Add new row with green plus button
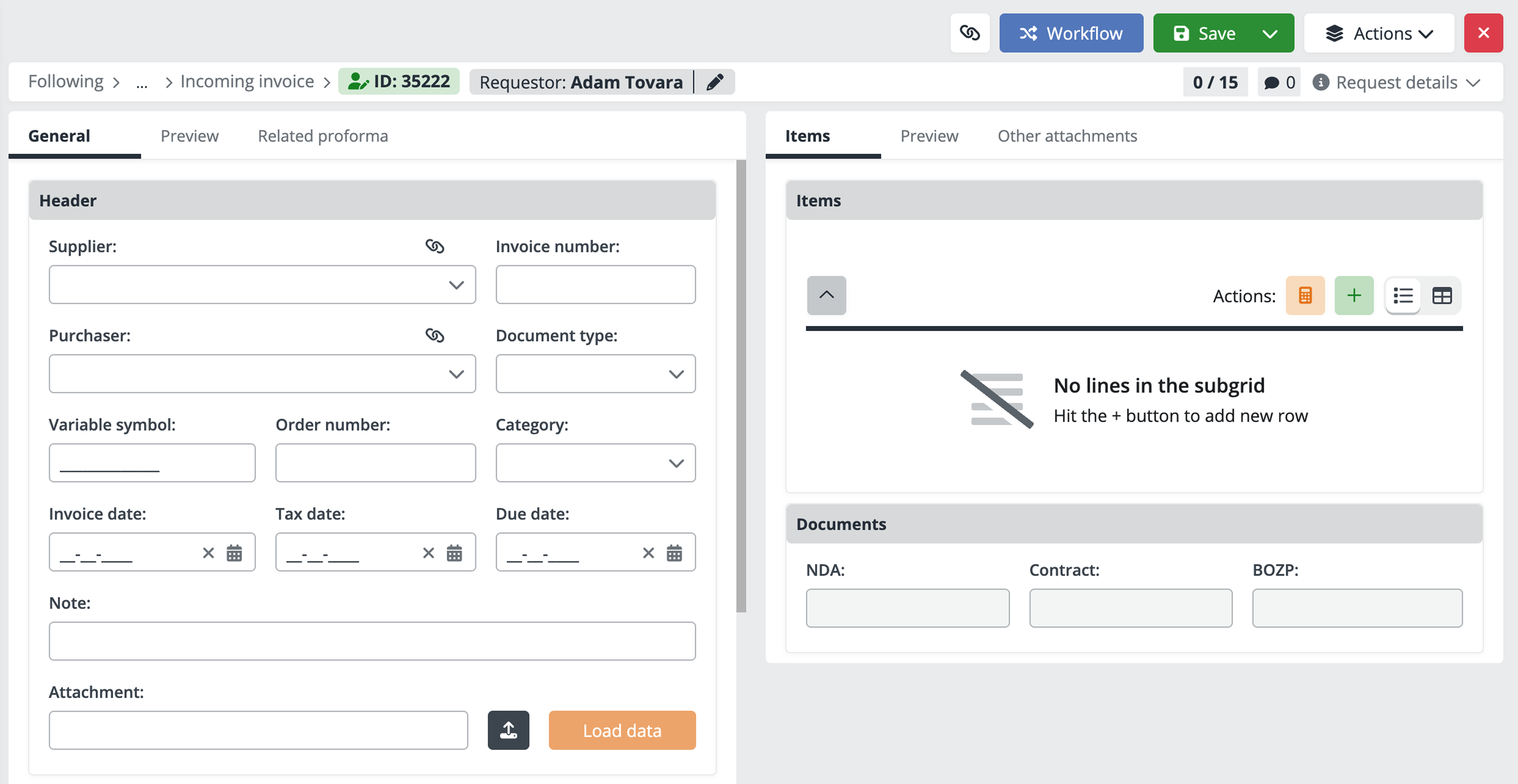Image resolution: width=1518 pixels, height=784 pixels. (x=1353, y=295)
